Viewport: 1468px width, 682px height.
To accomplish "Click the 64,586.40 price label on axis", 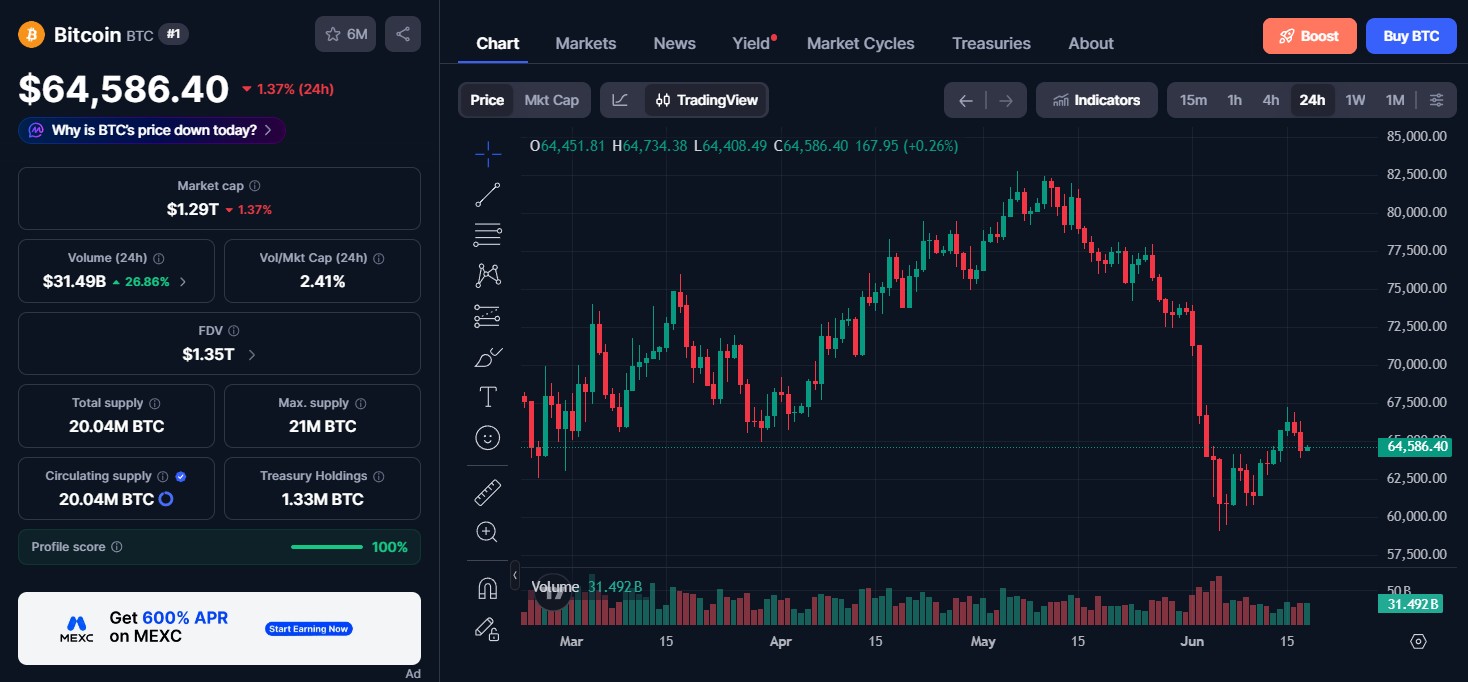I will point(1417,446).
